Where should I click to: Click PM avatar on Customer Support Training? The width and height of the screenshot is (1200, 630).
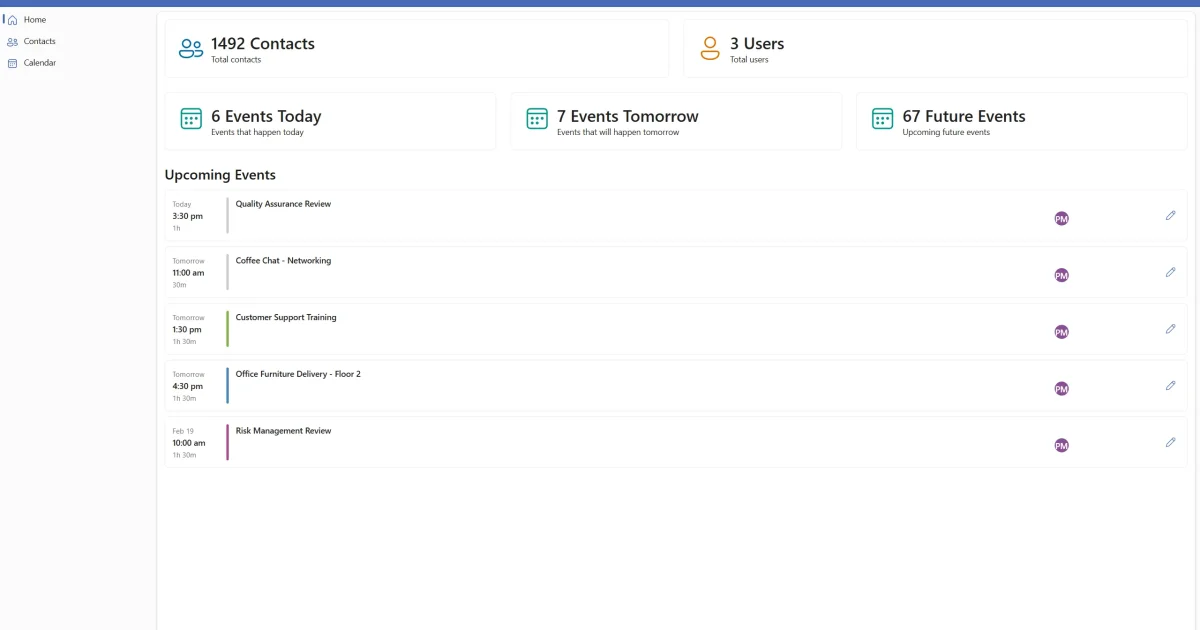(1062, 332)
